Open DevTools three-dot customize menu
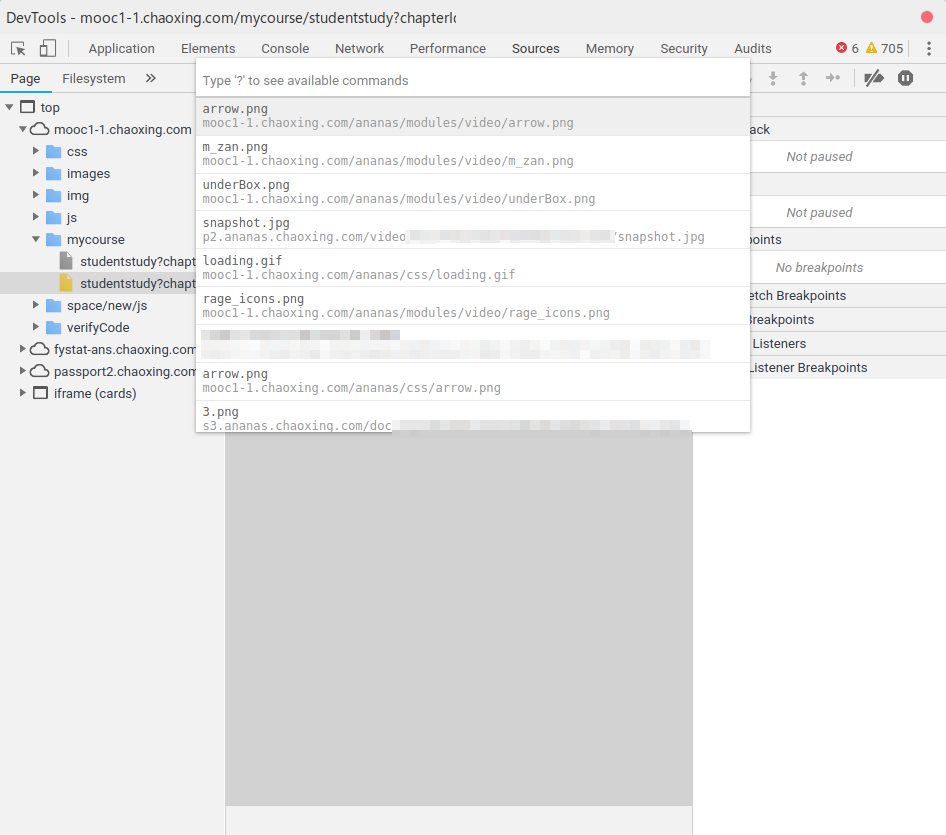Screen dimensions: 946x835 pos(929,48)
